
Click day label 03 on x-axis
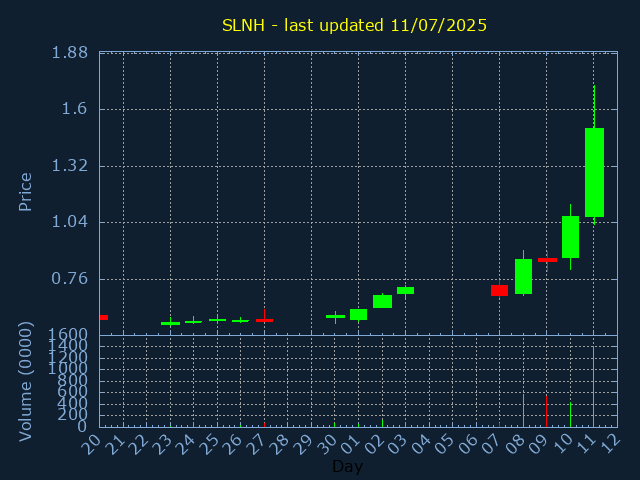[x=396, y=444]
